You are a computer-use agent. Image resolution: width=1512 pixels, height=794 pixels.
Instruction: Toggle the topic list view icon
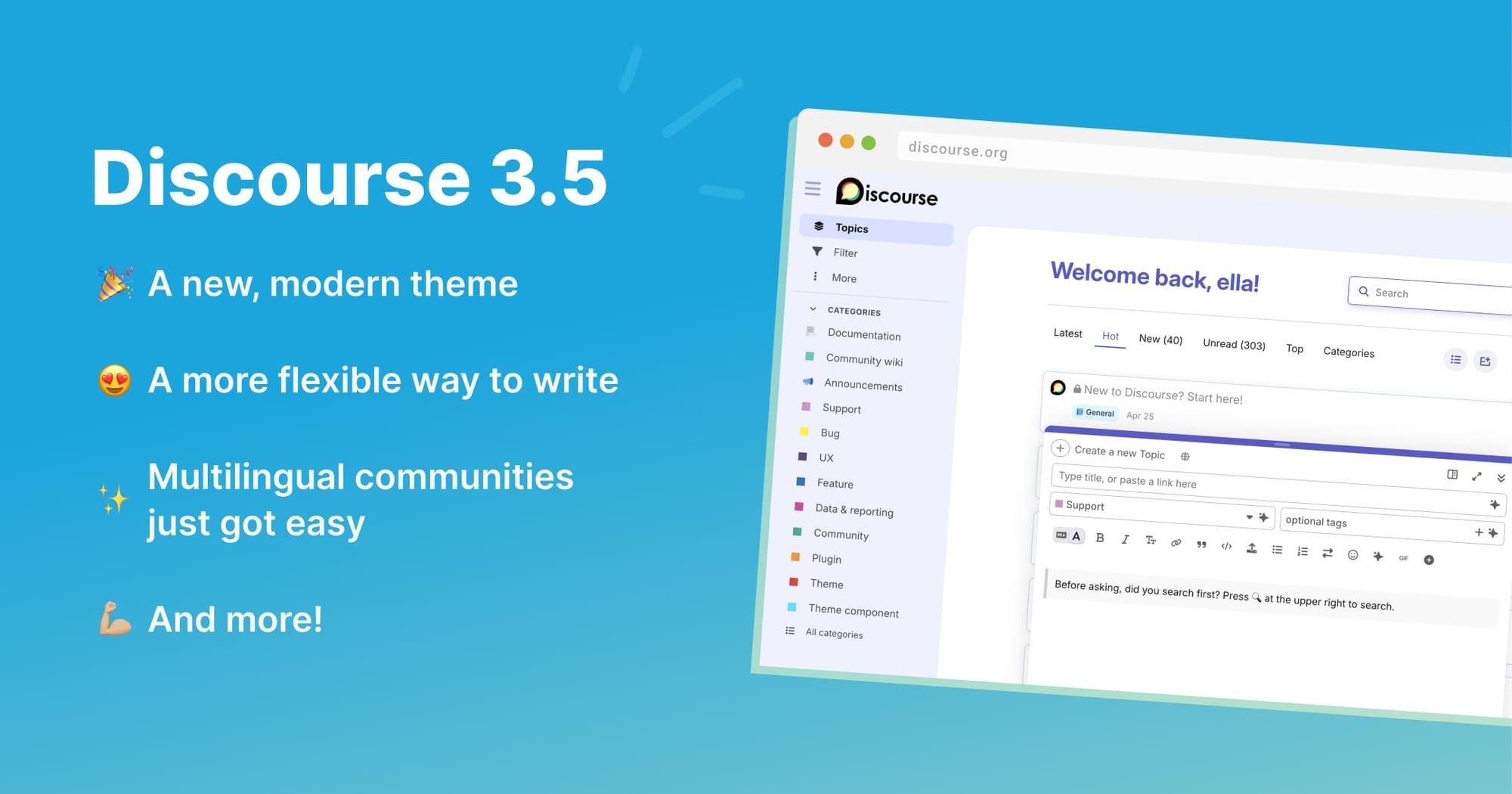click(x=1455, y=359)
